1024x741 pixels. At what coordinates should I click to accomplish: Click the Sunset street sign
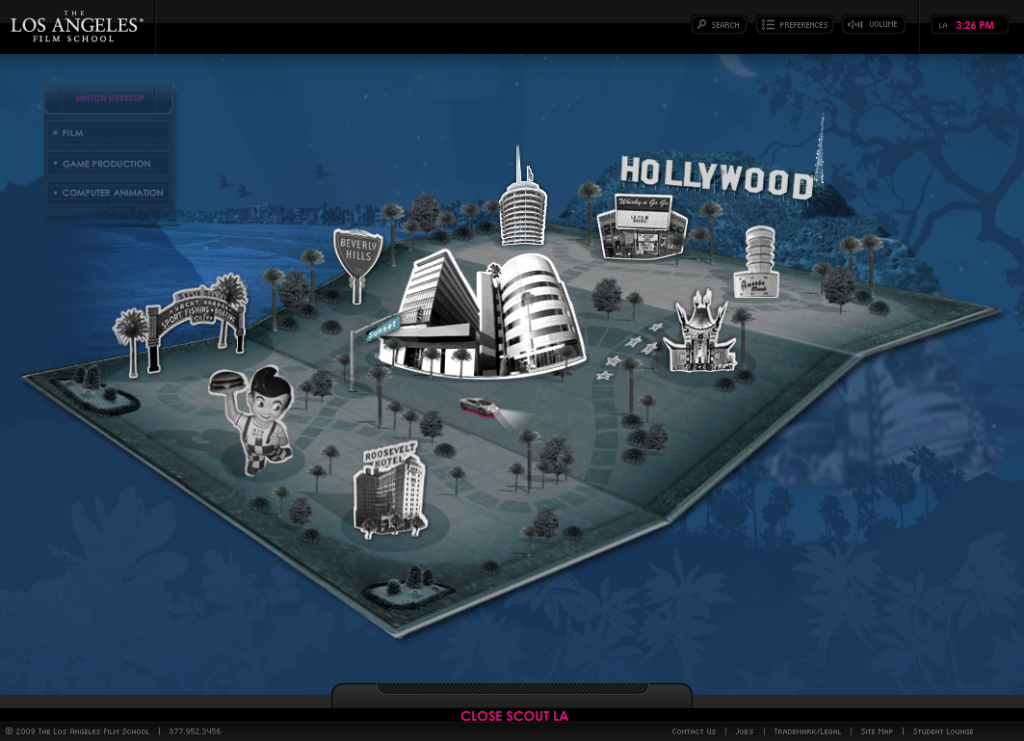[x=381, y=328]
